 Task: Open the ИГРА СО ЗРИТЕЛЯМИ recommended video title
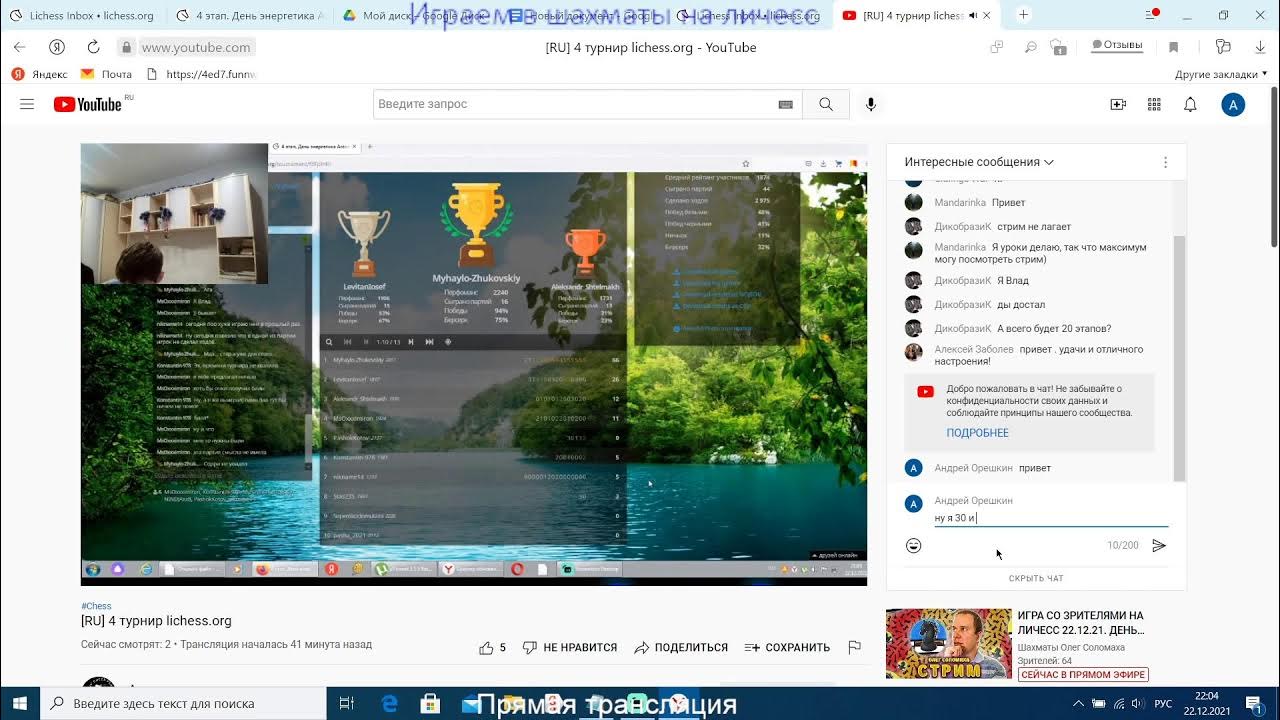pyautogui.click(x=1080, y=623)
